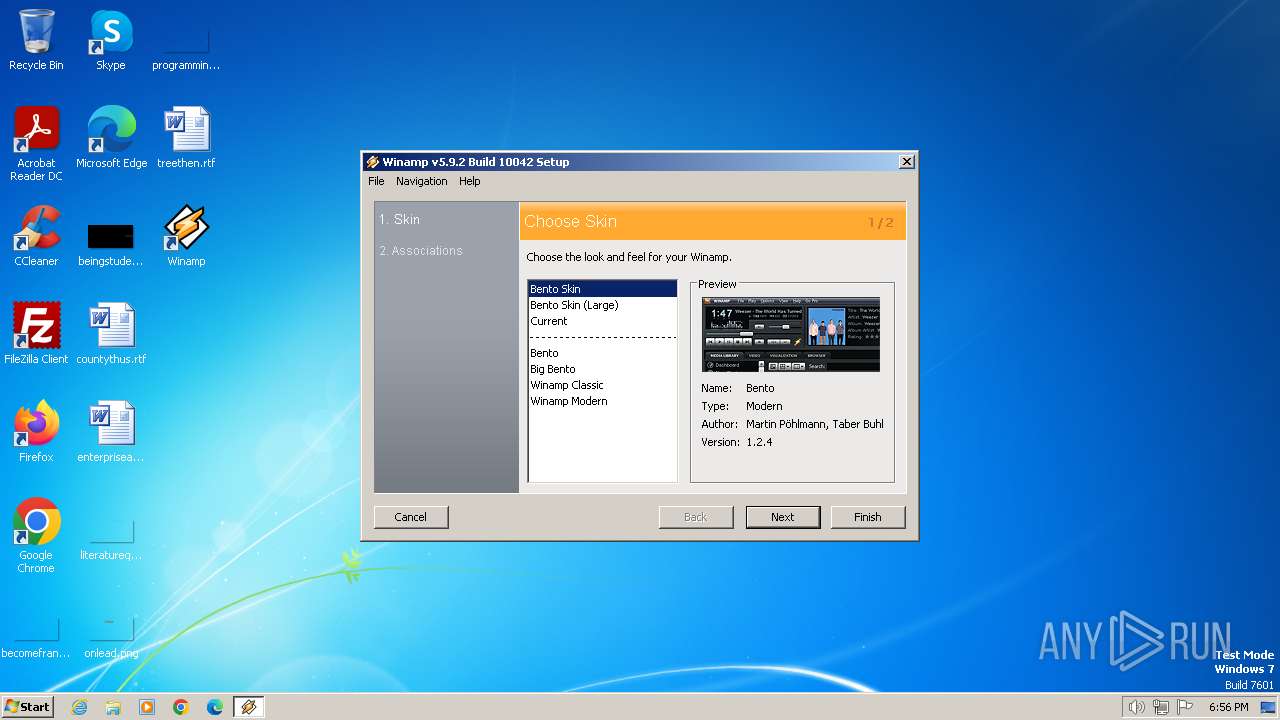
Task: Click the greyed-out Back button
Action: pos(696,517)
